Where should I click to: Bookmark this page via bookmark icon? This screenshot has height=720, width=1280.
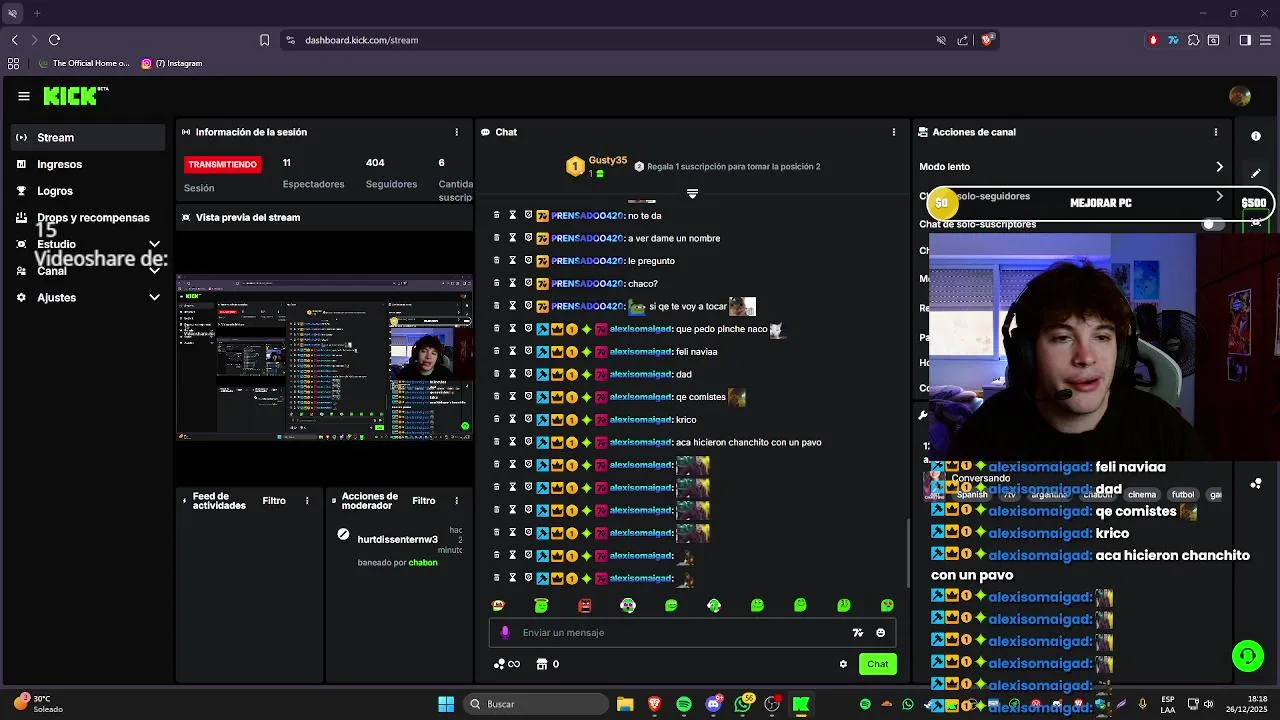[264, 40]
